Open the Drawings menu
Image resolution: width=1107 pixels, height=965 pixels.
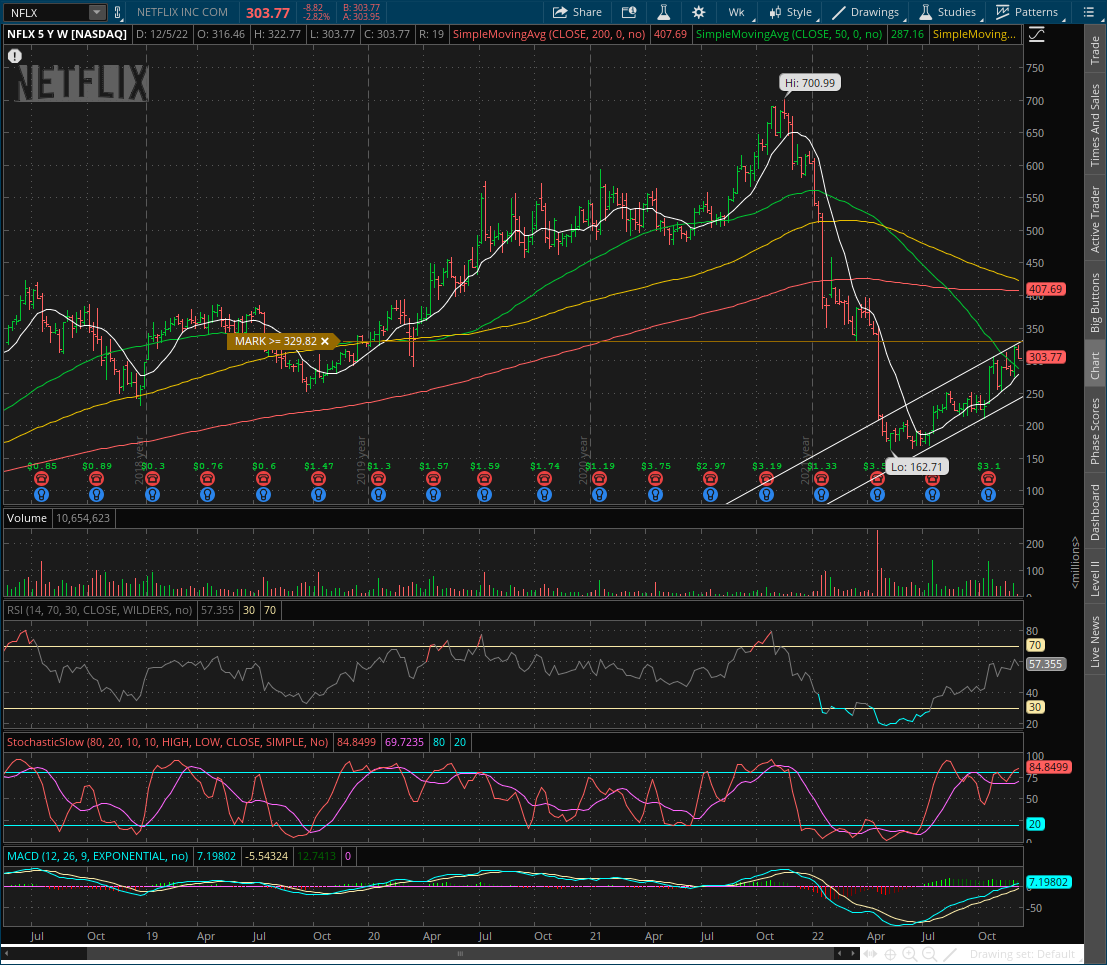[866, 12]
